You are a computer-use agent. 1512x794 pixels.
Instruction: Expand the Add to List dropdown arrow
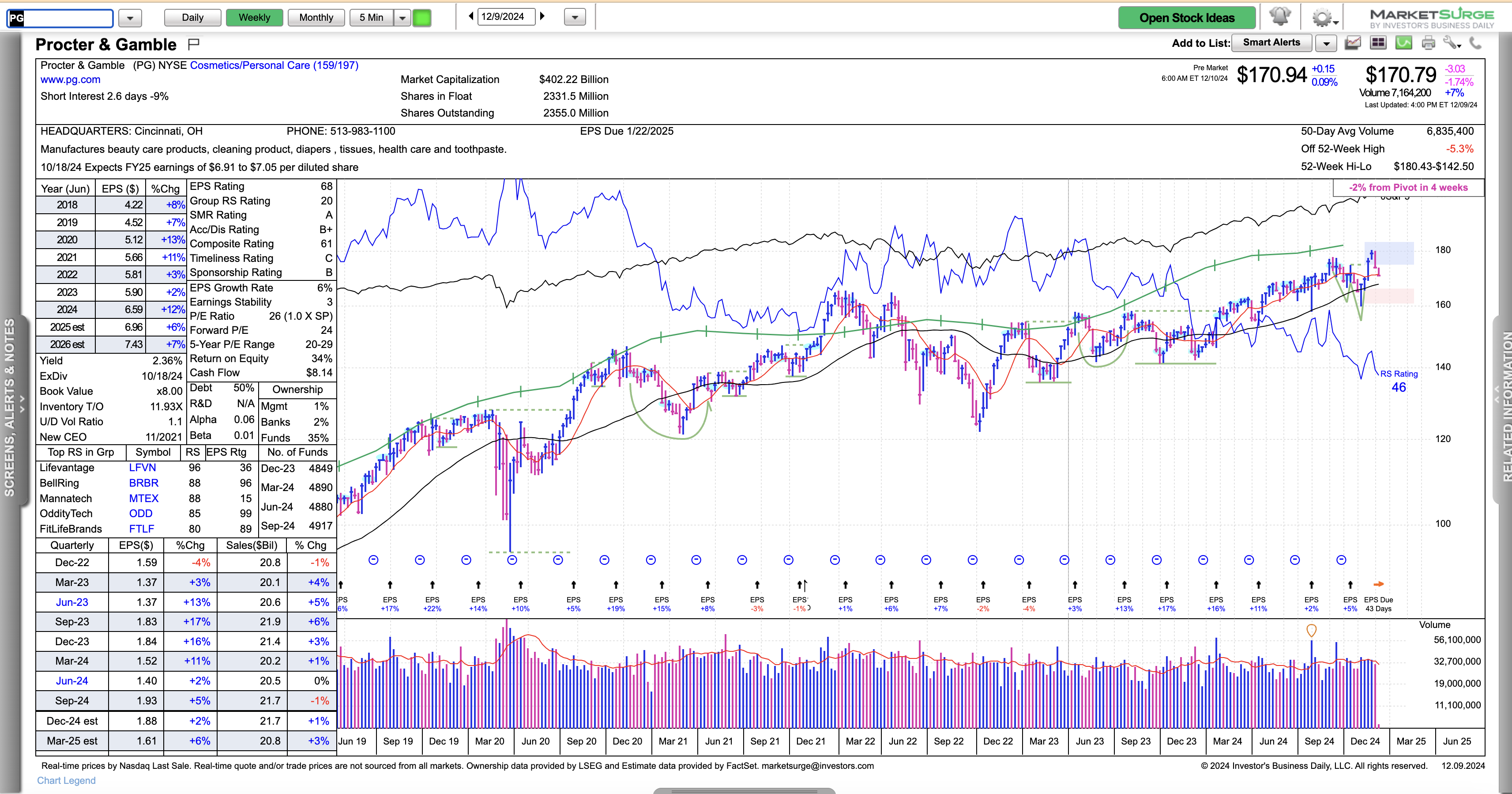[1326, 43]
